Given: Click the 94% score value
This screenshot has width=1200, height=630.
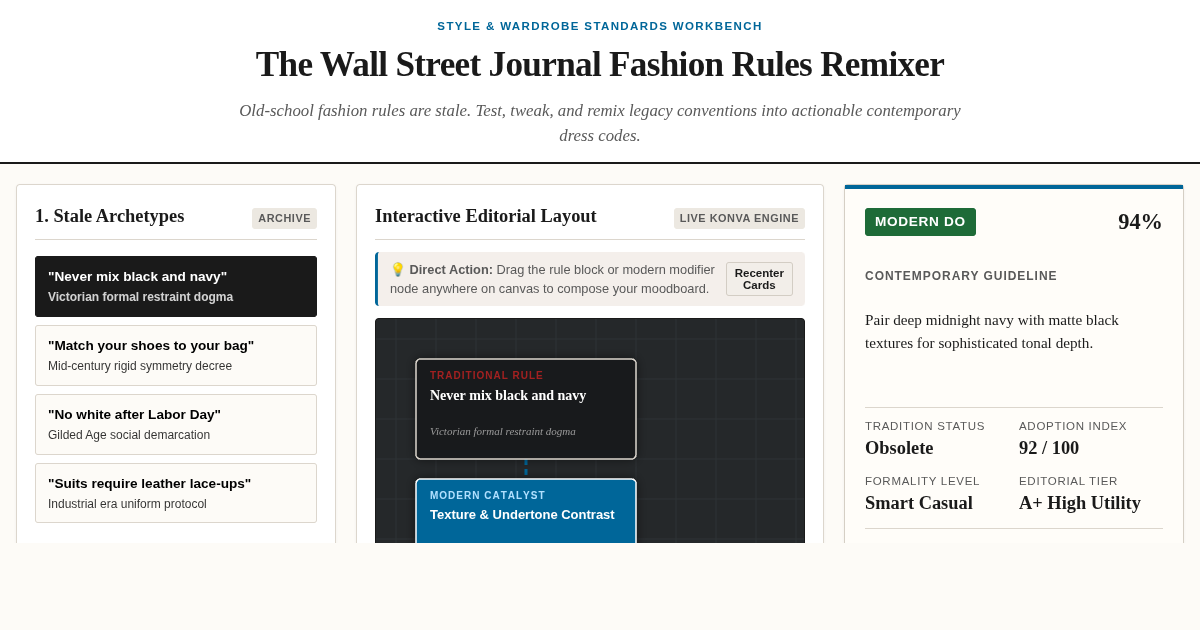Looking at the screenshot, I should (x=1140, y=222).
